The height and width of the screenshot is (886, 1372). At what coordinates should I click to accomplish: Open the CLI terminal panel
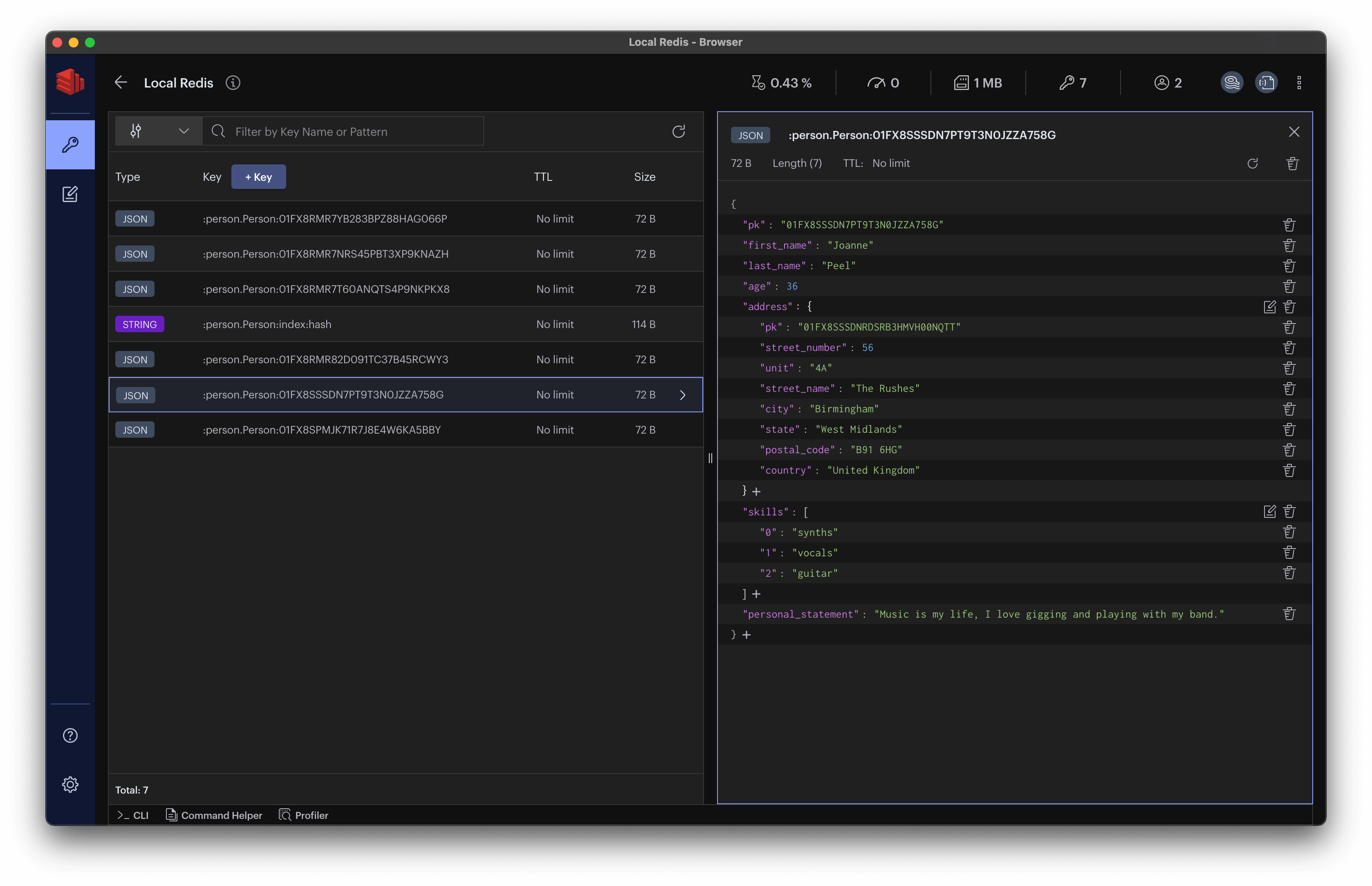tap(133, 815)
